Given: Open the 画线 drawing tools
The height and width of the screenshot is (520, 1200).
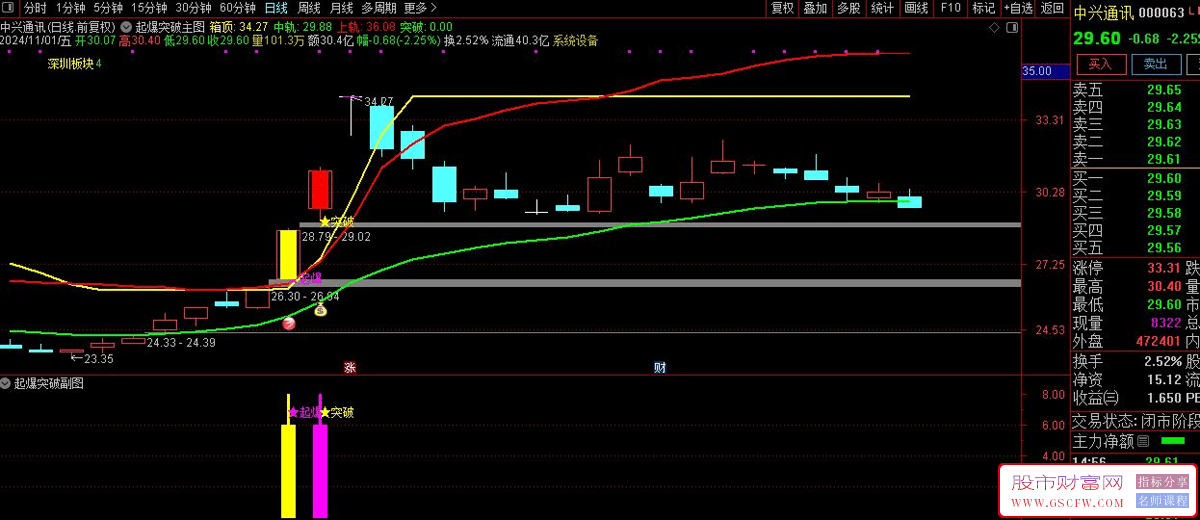Looking at the screenshot, I should point(916,8).
